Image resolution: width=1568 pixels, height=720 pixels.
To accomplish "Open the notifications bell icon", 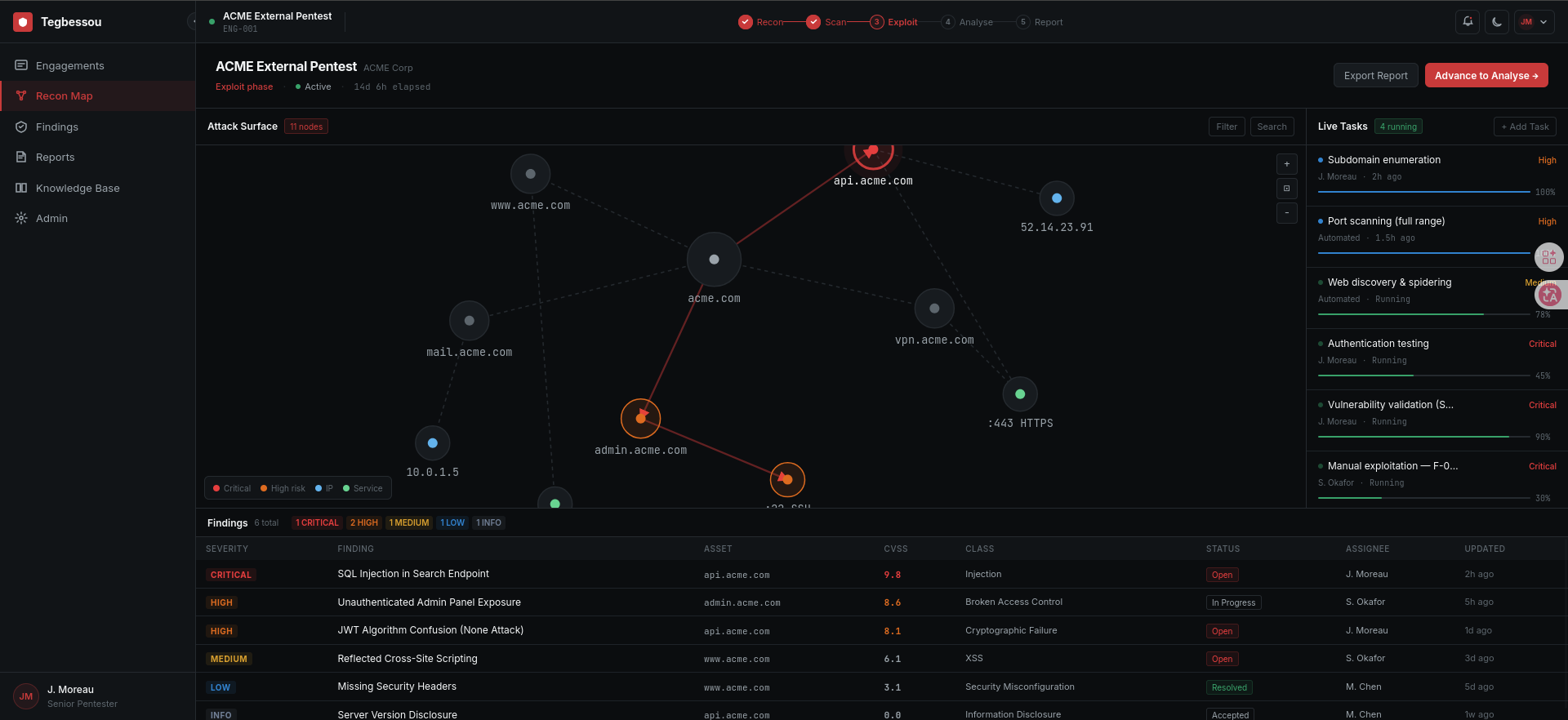I will pyautogui.click(x=1468, y=22).
